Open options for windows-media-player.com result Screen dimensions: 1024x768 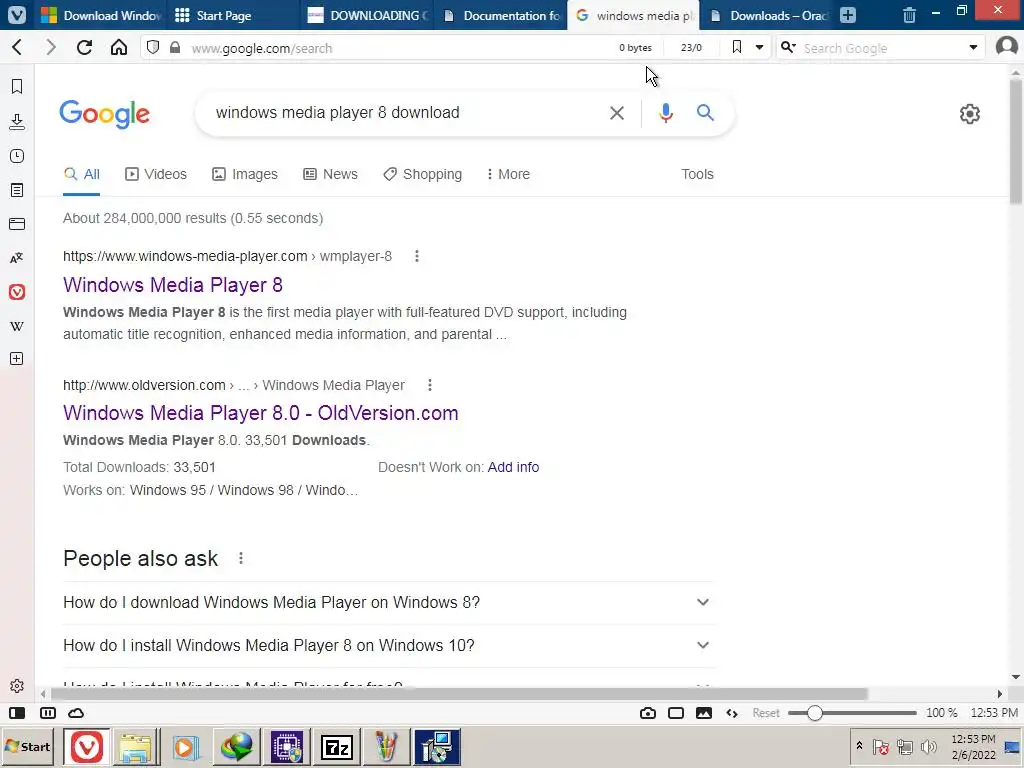[x=417, y=256]
